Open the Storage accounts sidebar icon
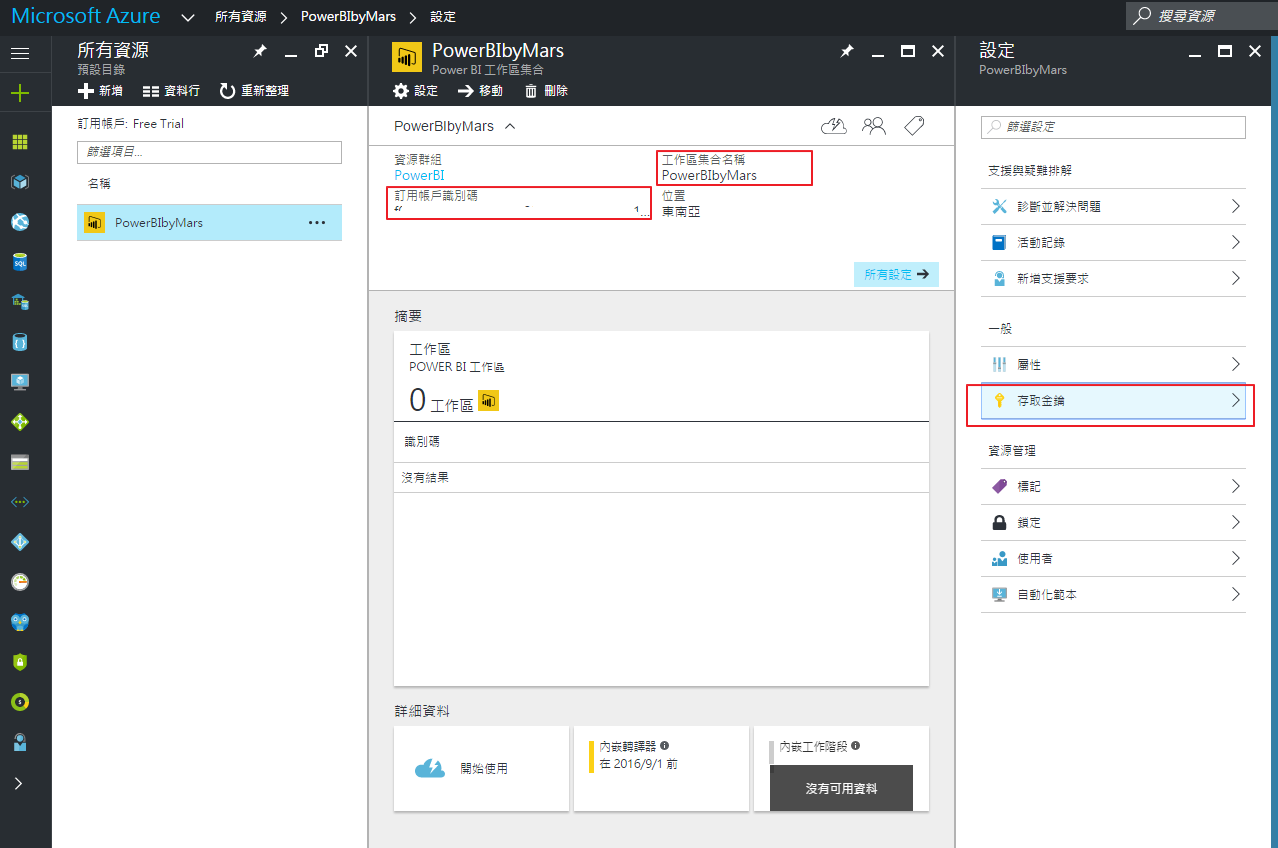 coord(20,462)
